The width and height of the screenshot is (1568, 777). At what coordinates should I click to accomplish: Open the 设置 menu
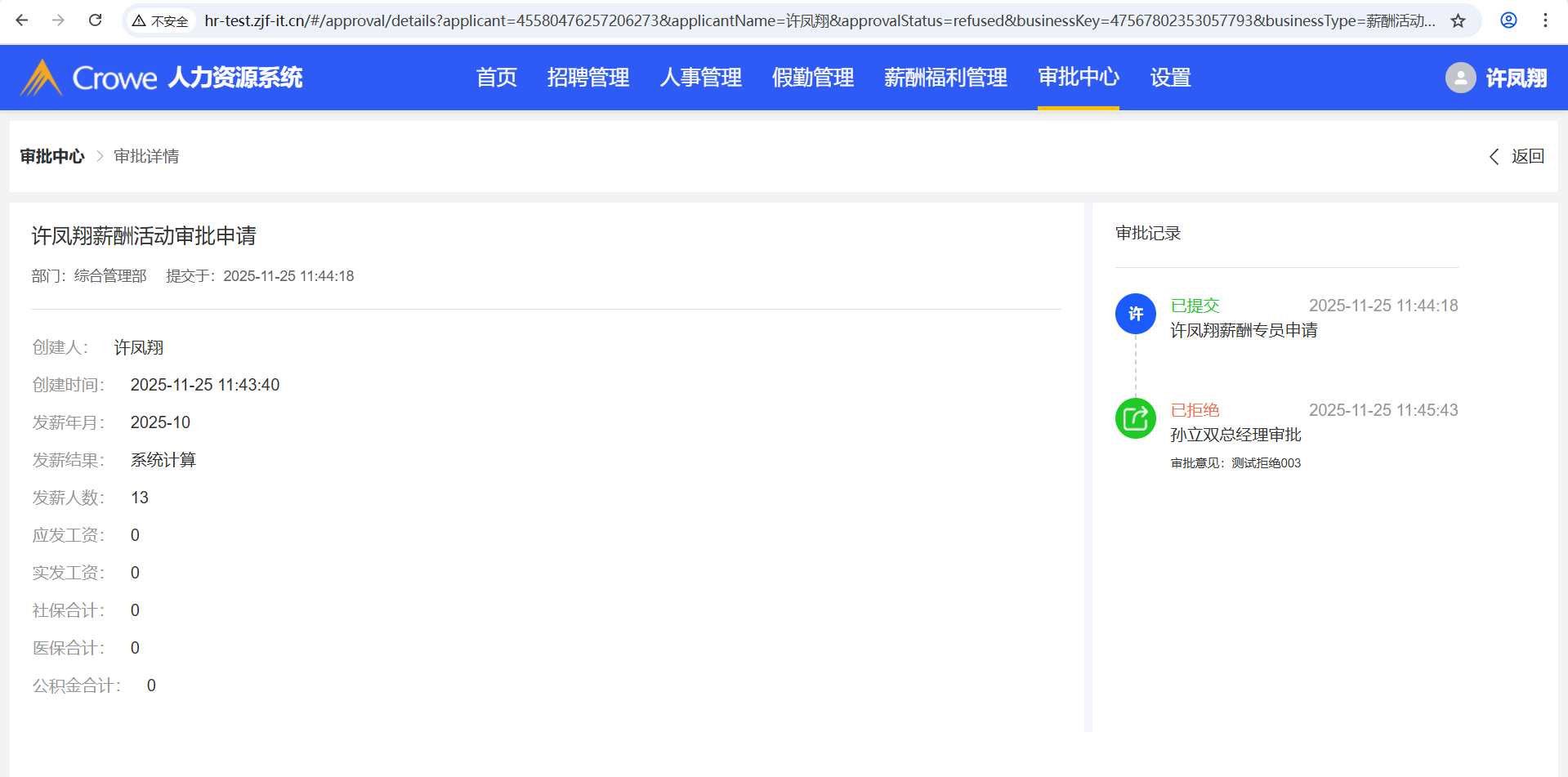tap(1170, 78)
